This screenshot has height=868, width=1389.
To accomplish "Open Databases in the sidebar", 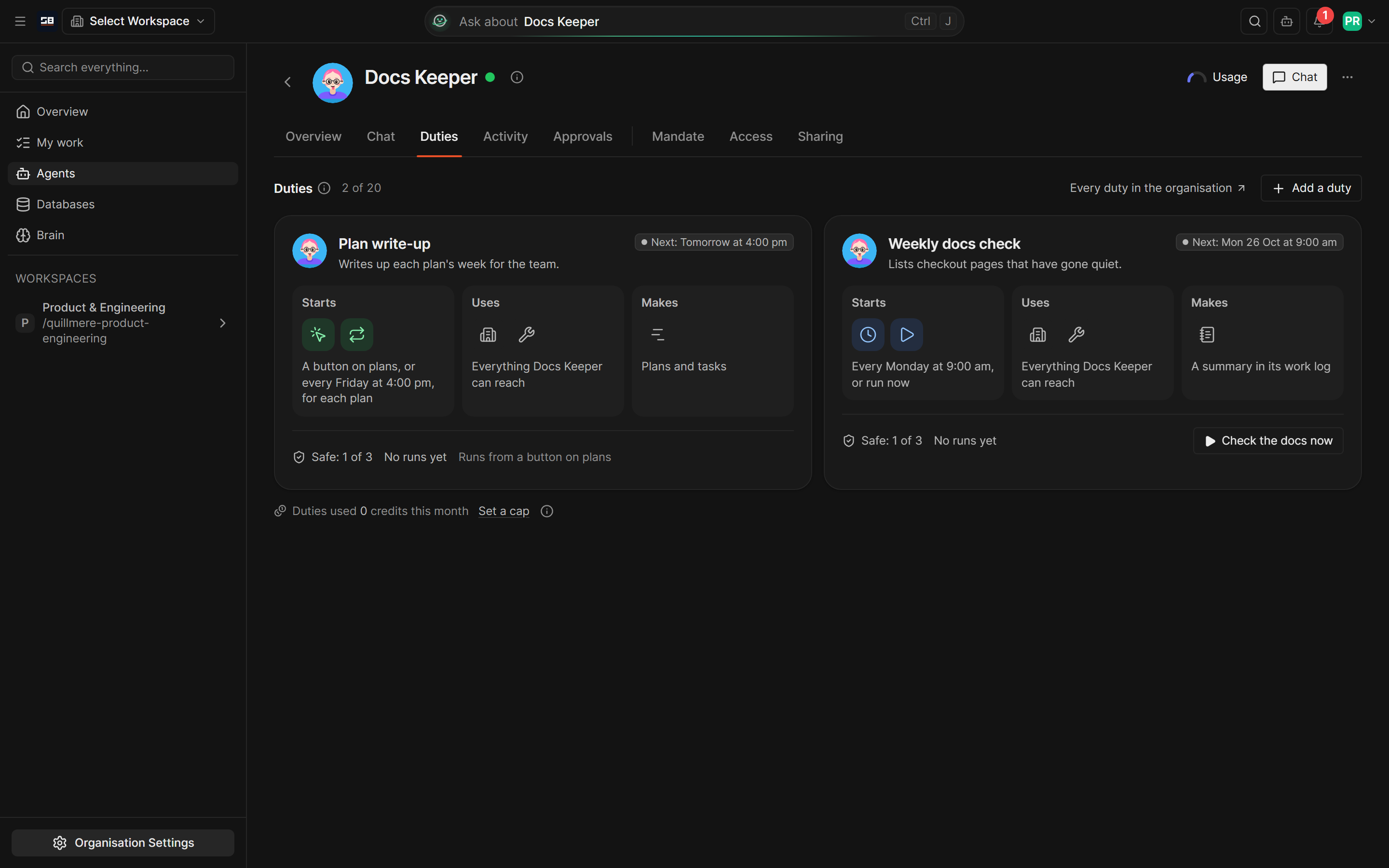I will pyautogui.click(x=123, y=204).
